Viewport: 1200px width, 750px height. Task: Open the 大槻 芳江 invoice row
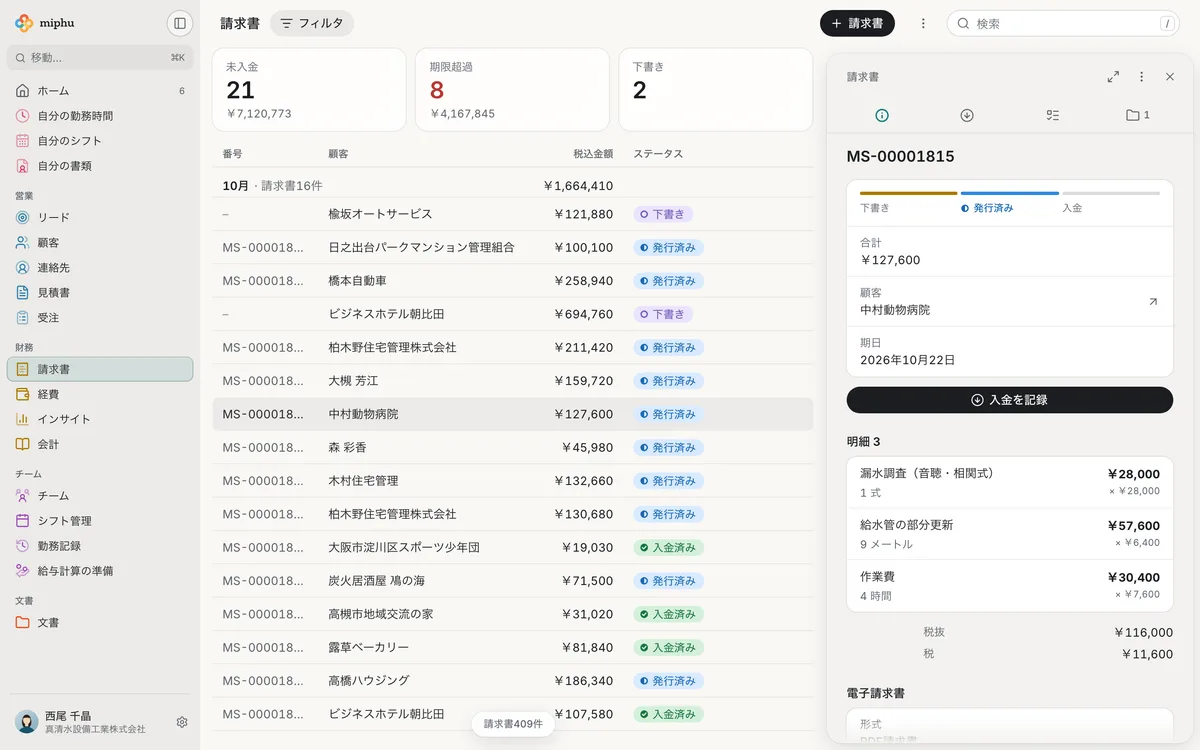click(512, 381)
